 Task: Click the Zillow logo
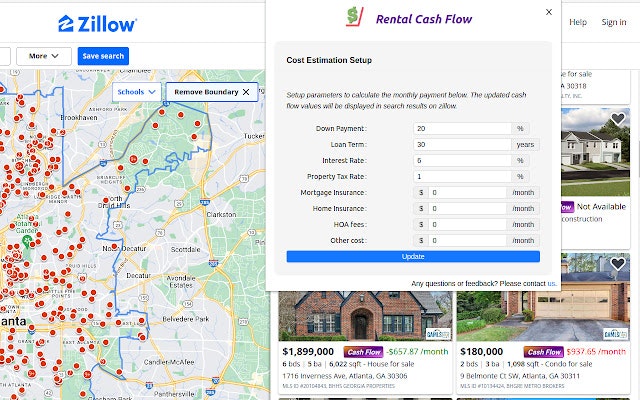[x=97, y=24]
